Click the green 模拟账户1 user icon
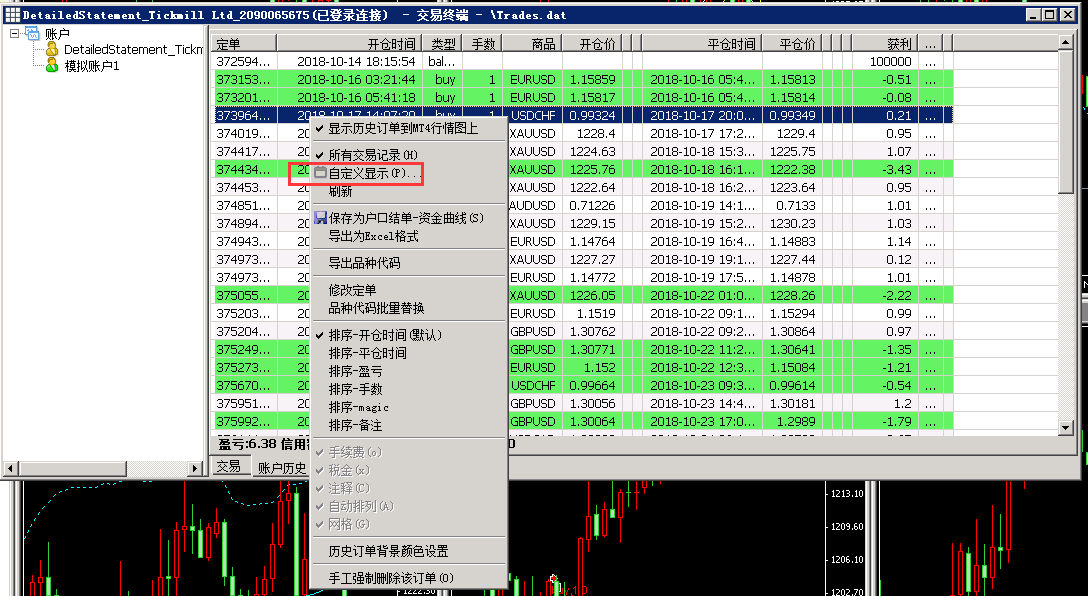The image size is (1088, 596). click(x=52, y=65)
